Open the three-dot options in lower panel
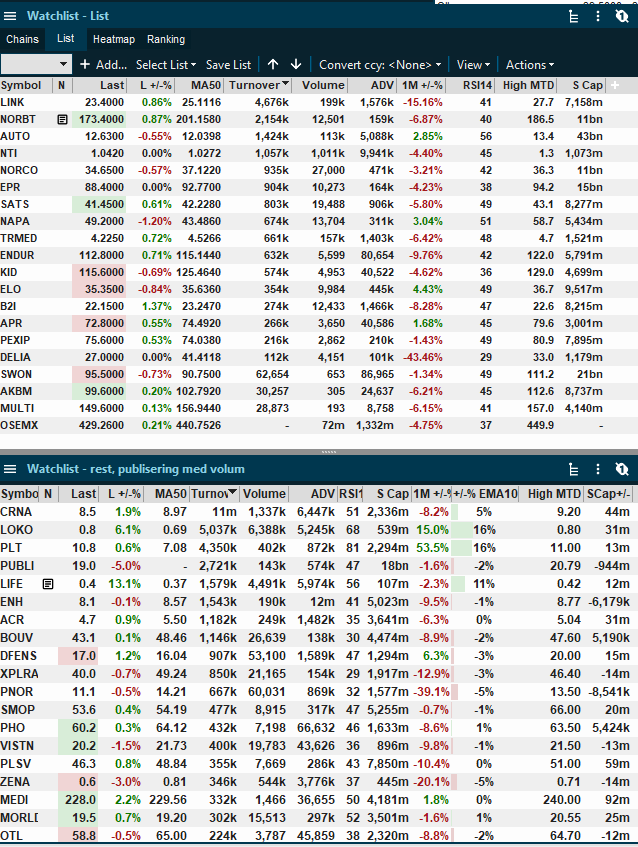Image resolution: width=638 pixels, height=847 pixels. pyautogui.click(x=597, y=469)
